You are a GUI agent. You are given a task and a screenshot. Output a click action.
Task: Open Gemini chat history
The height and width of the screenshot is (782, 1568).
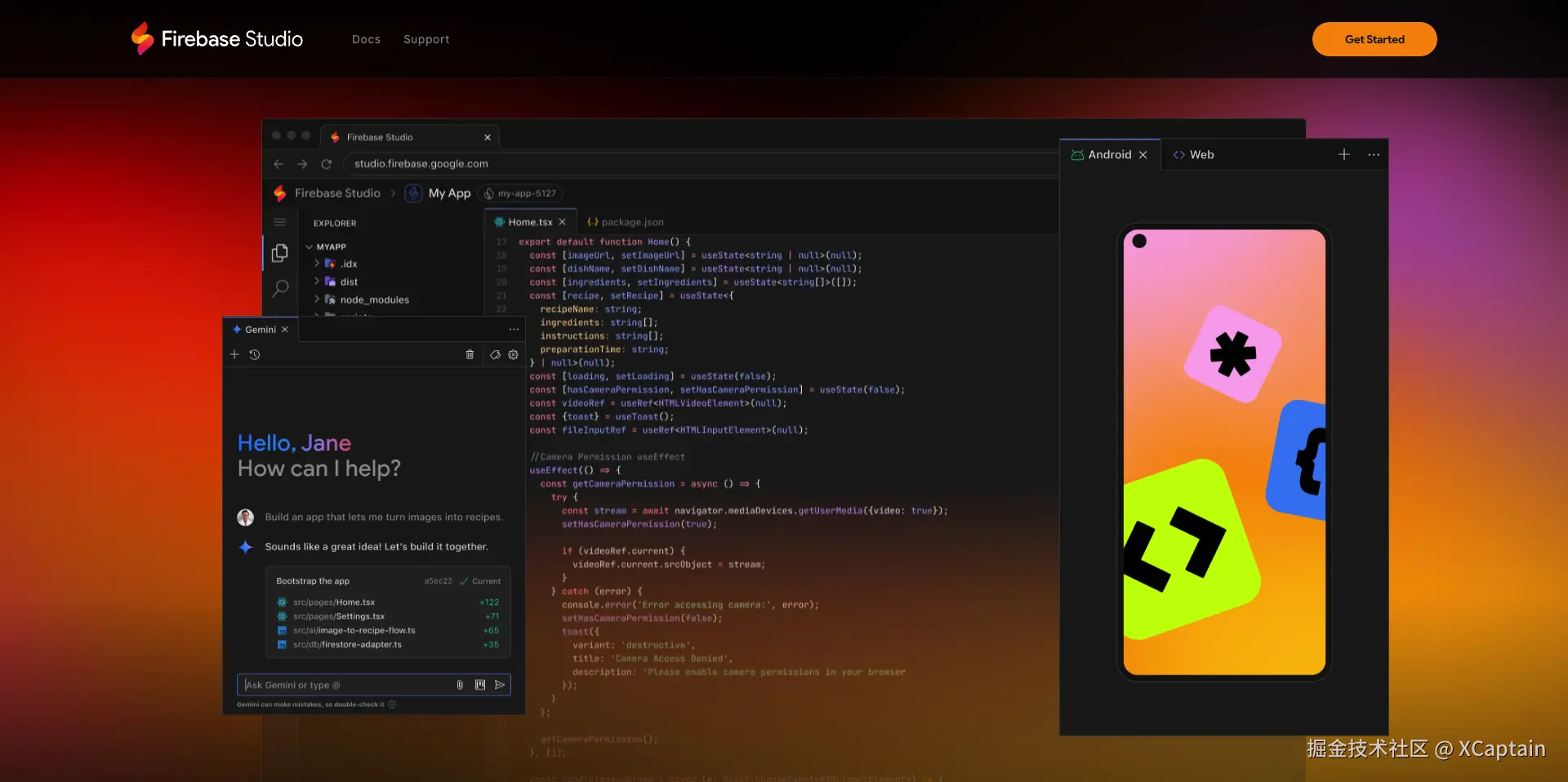pyautogui.click(x=255, y=354)
